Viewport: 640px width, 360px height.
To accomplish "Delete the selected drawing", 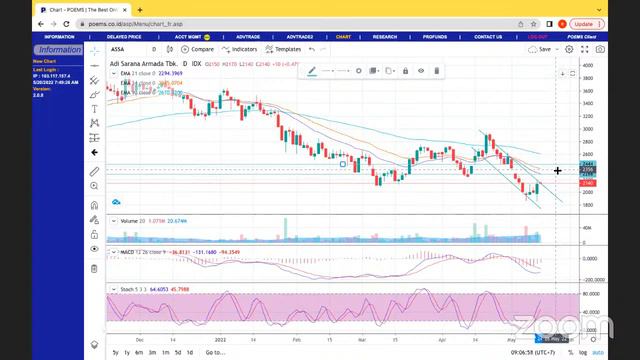I will 436,71.
